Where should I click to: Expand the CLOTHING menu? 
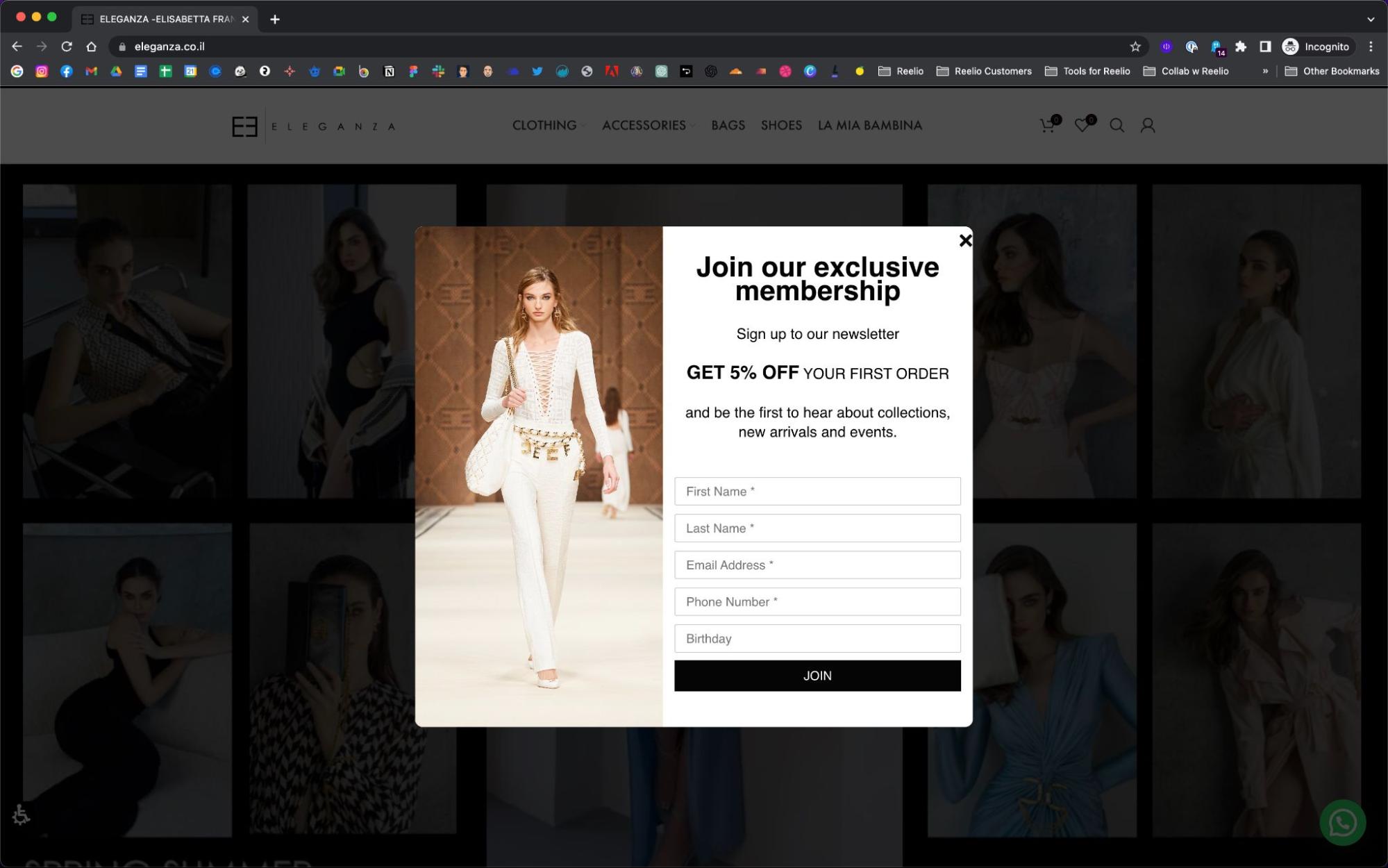point(549,126)
